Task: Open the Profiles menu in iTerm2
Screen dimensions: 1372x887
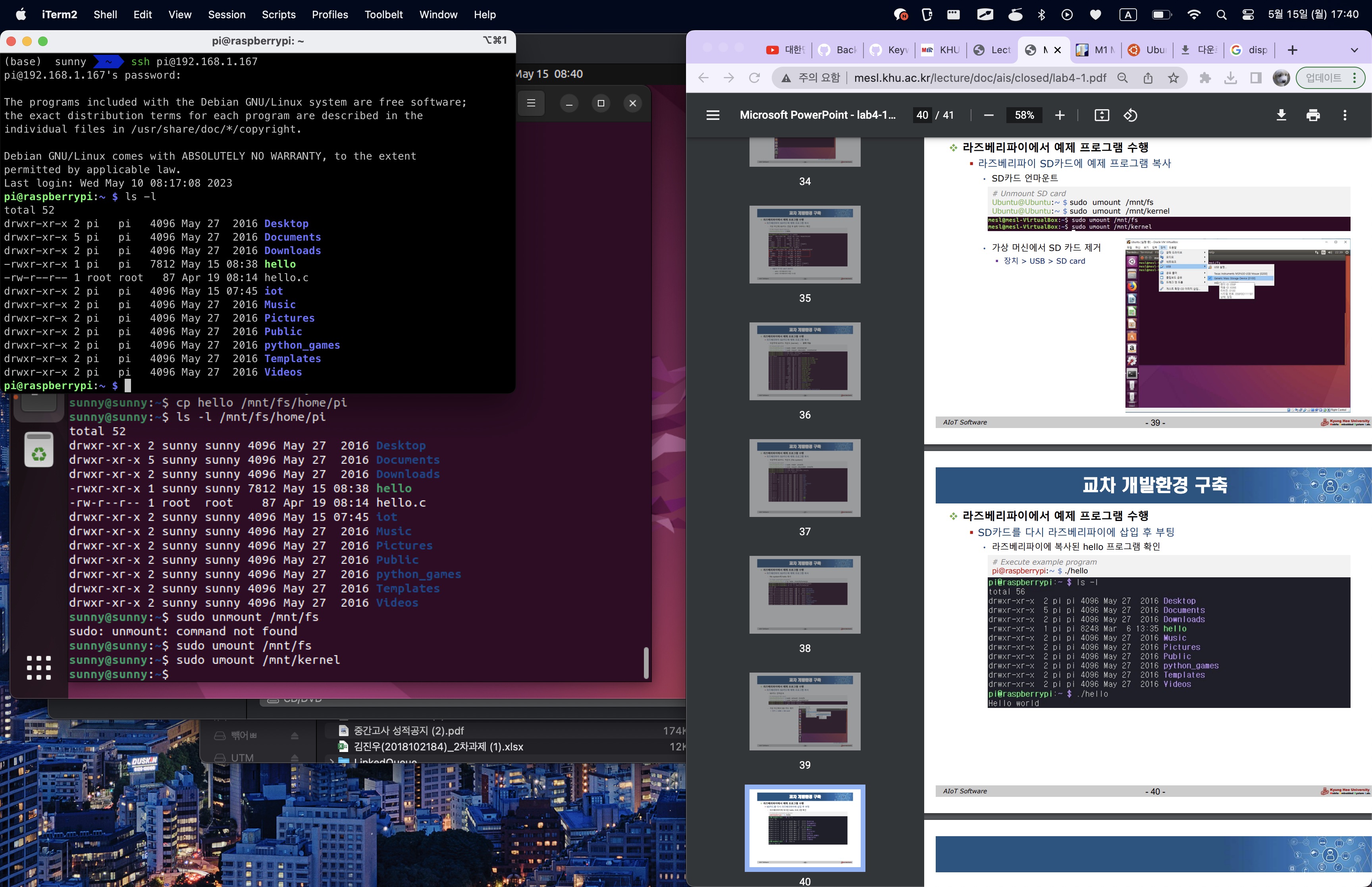Action: click(330, 15)
